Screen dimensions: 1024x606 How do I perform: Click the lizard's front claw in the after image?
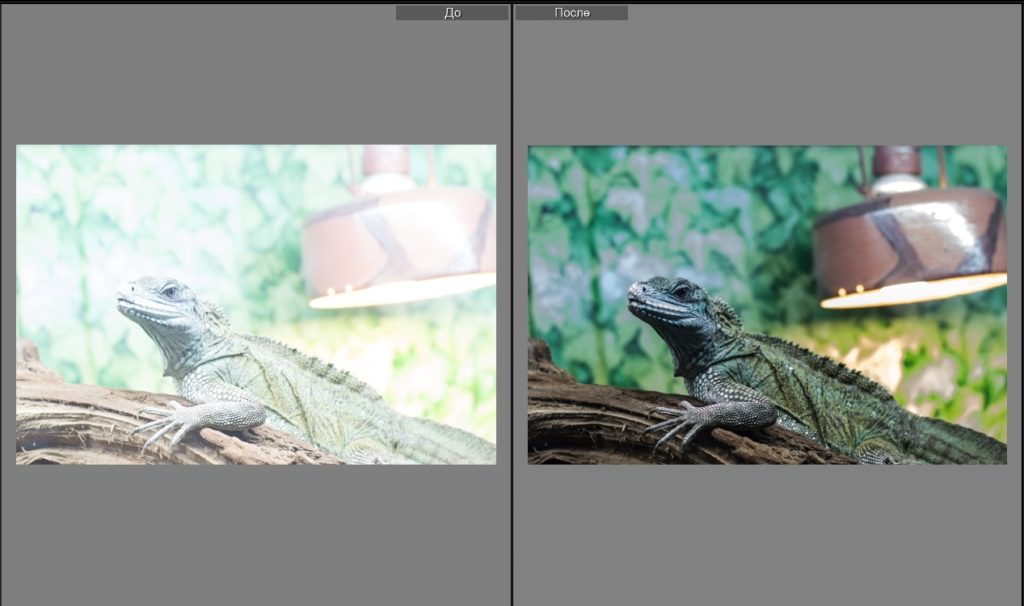click(x=670, y=422)
